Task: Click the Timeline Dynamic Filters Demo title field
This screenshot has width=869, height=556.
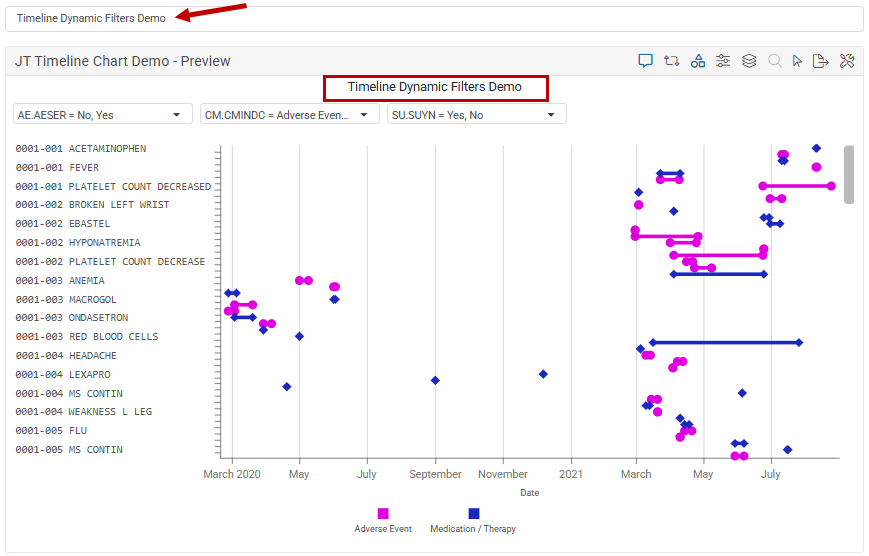Action: click(434, 19)
